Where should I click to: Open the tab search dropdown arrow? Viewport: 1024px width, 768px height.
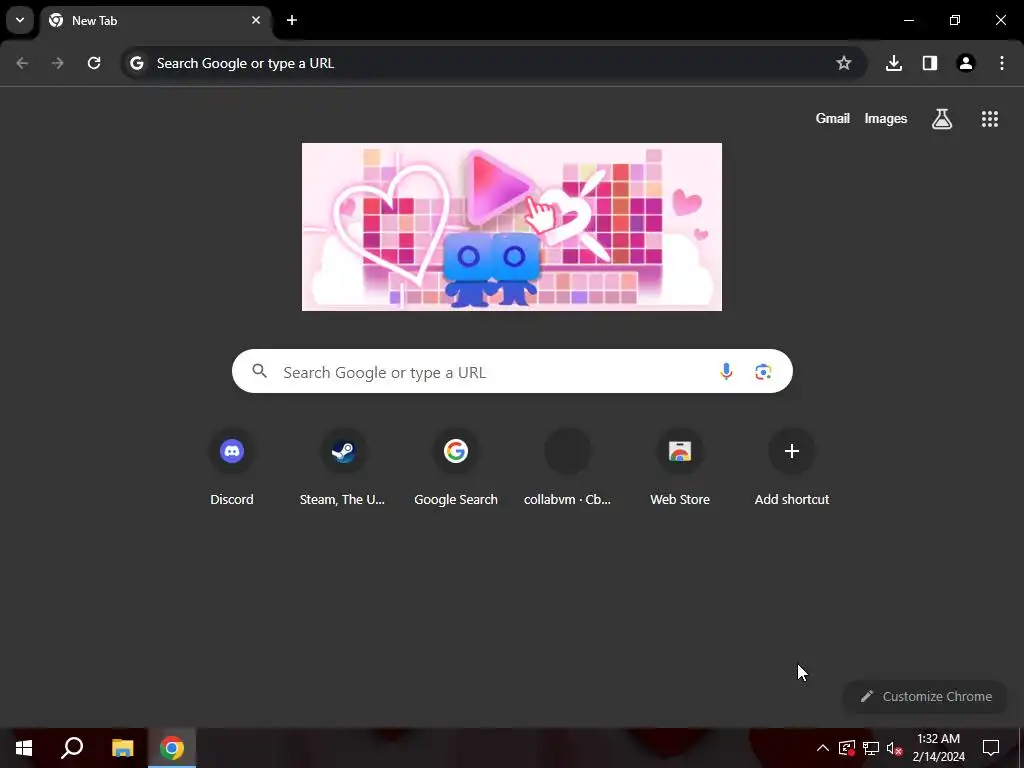click(20, 20)
